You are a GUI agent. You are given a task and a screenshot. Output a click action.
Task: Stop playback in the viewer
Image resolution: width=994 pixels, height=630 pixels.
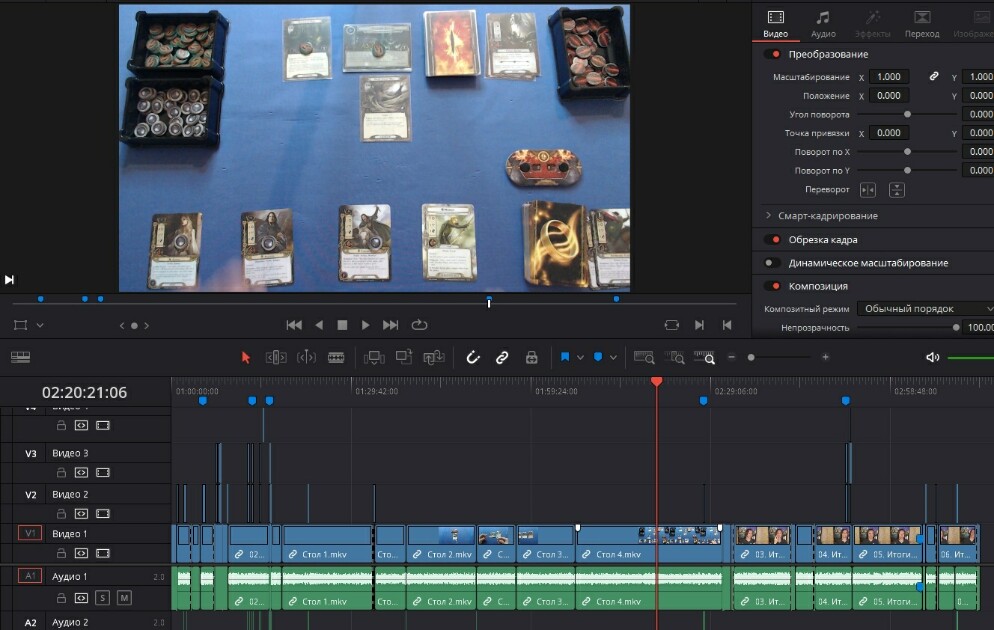pos(342,325)
